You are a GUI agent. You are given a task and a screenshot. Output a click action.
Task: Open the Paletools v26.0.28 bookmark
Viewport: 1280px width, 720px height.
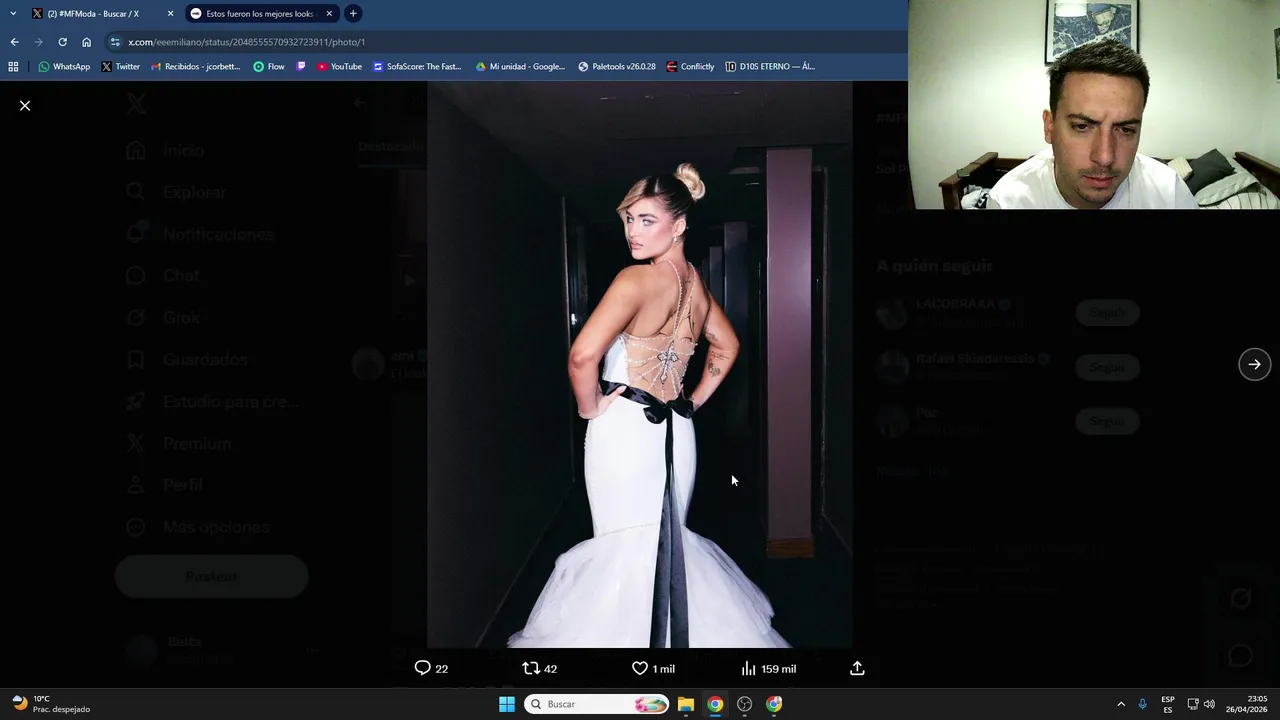617,67
